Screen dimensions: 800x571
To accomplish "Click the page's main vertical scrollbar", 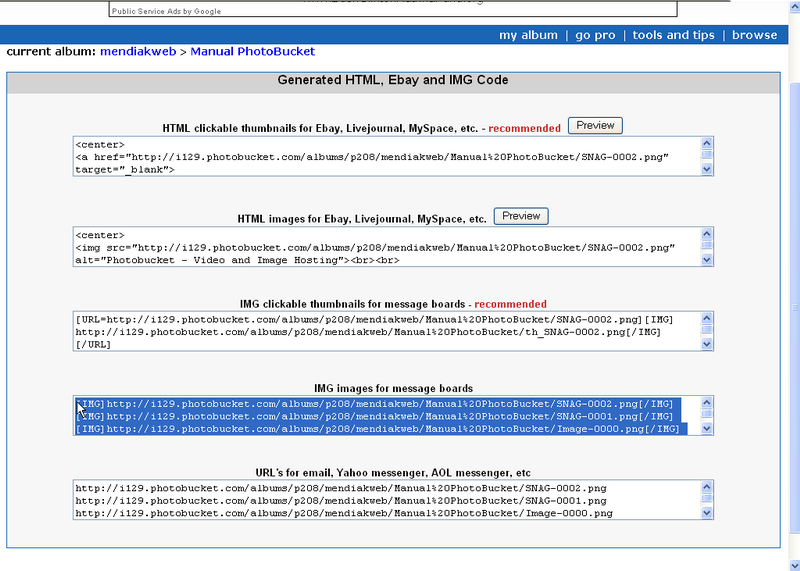I will (x=795, y=306).
